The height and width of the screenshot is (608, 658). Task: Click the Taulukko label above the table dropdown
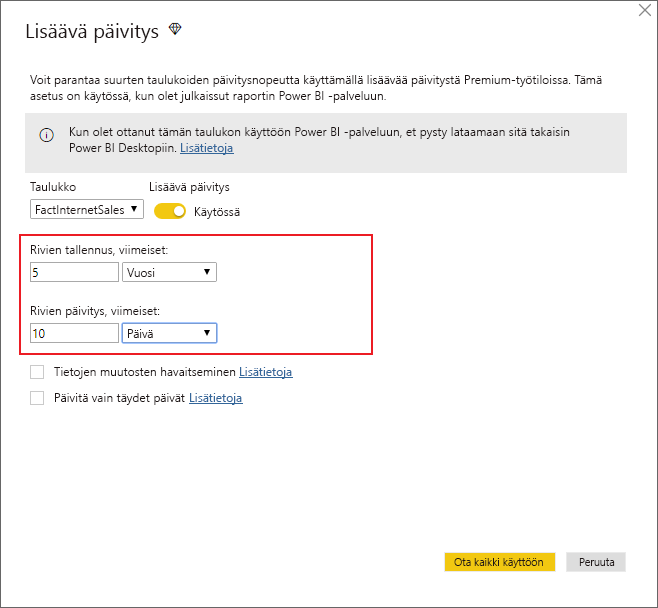click(53, 187)
